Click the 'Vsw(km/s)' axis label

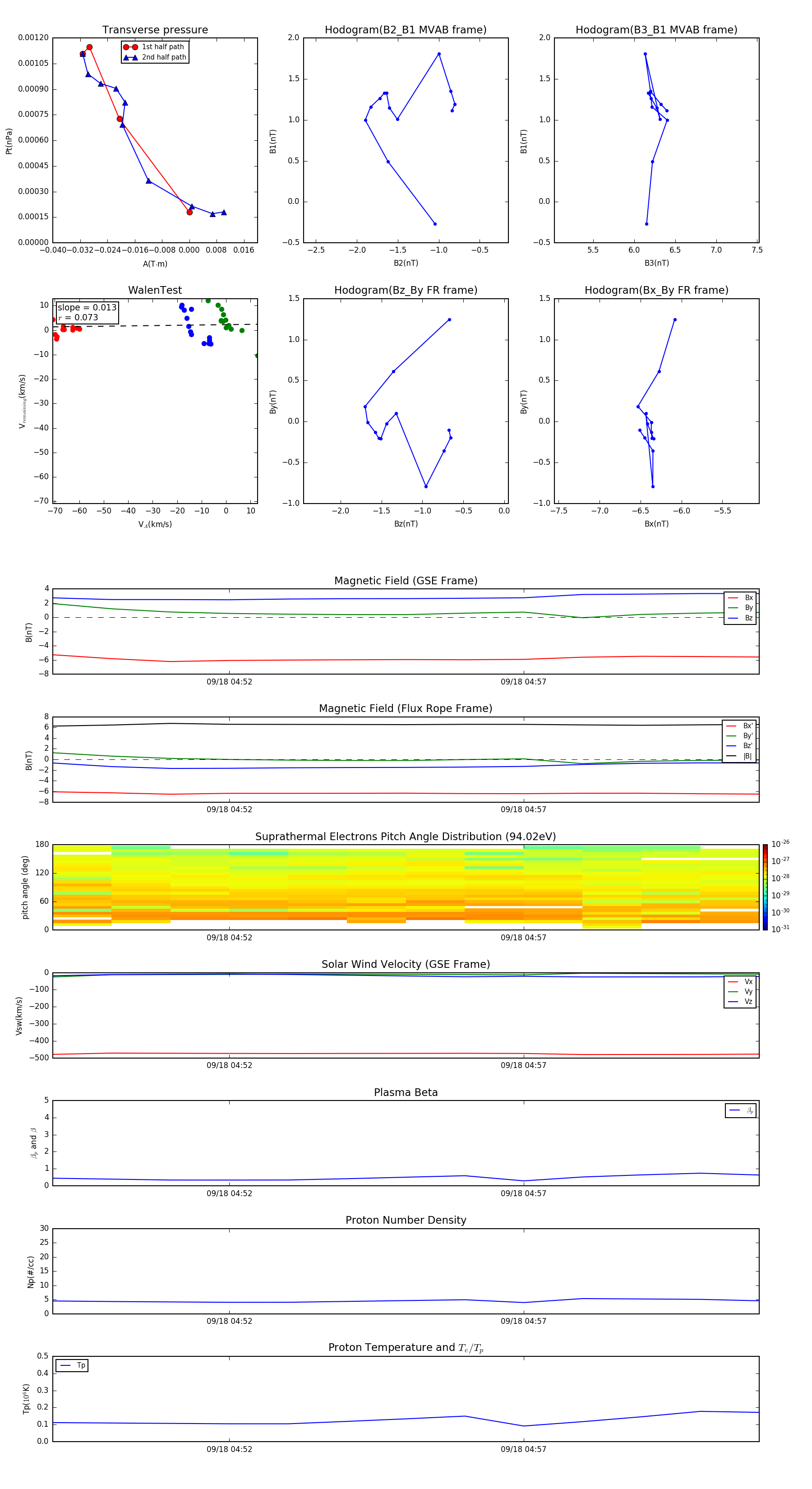(x=19, y=1016)
